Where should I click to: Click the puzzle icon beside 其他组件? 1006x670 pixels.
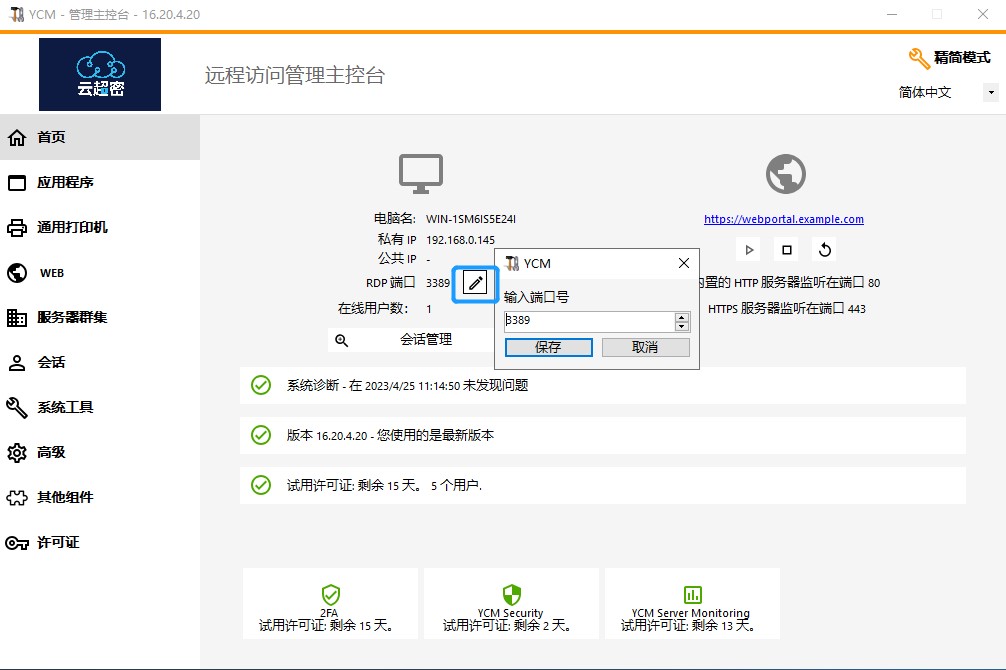coord(17,497)
